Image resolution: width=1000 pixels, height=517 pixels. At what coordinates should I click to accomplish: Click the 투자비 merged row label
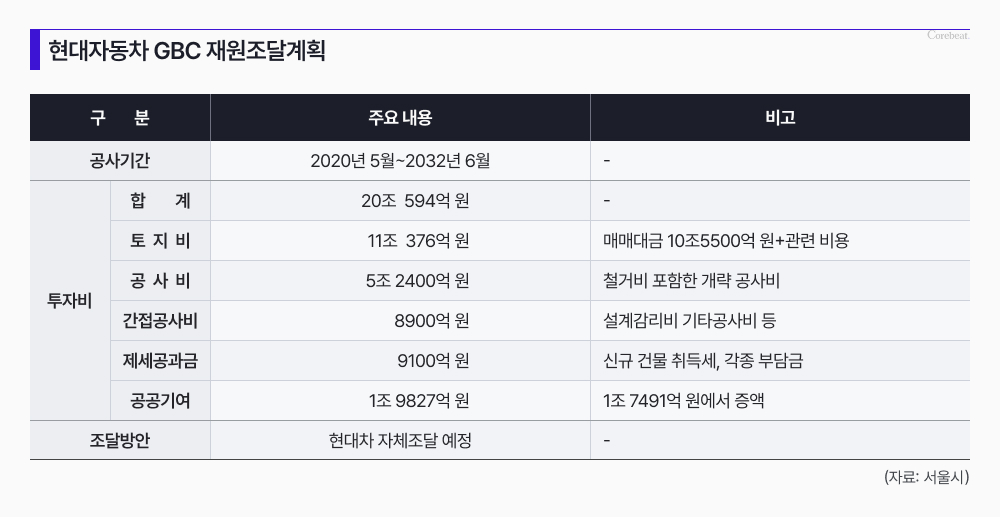70,300
